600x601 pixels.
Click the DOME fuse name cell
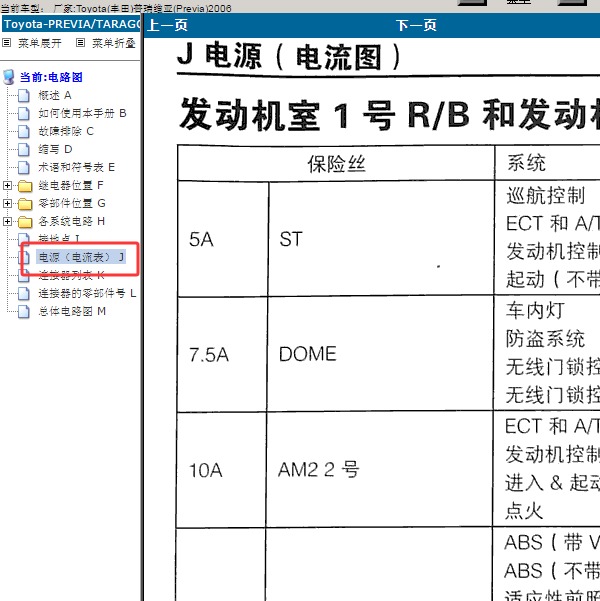[x=380, y=354]
